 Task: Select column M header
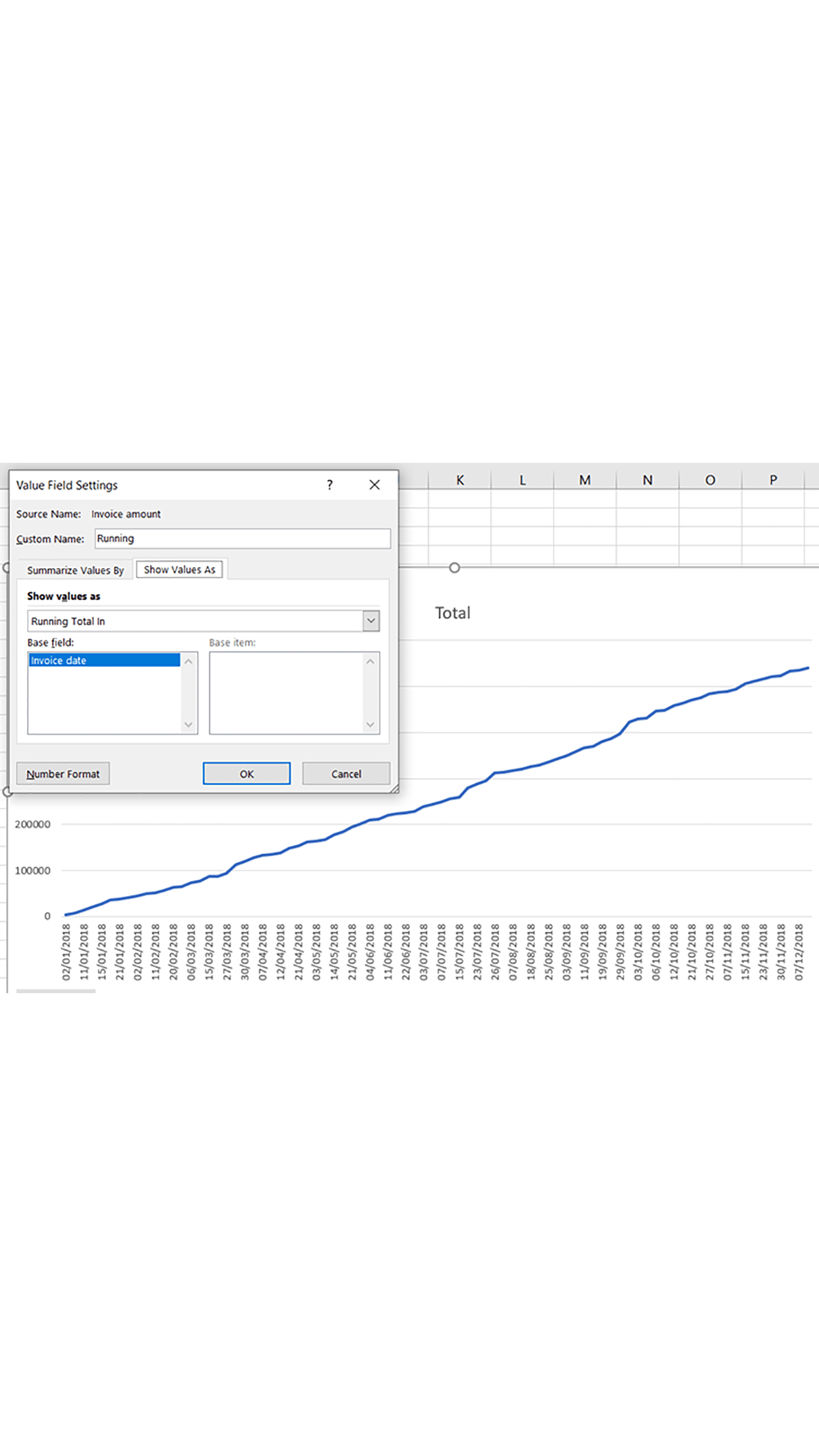coord(585,480)
